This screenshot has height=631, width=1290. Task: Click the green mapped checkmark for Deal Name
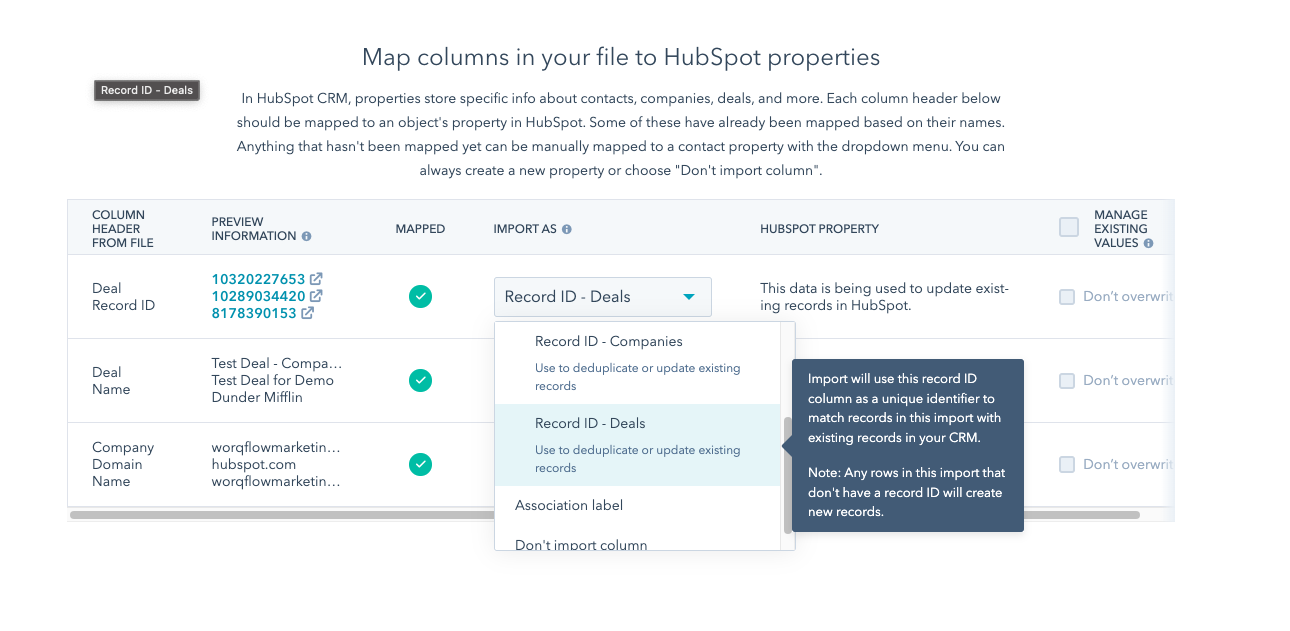[420, 381]
